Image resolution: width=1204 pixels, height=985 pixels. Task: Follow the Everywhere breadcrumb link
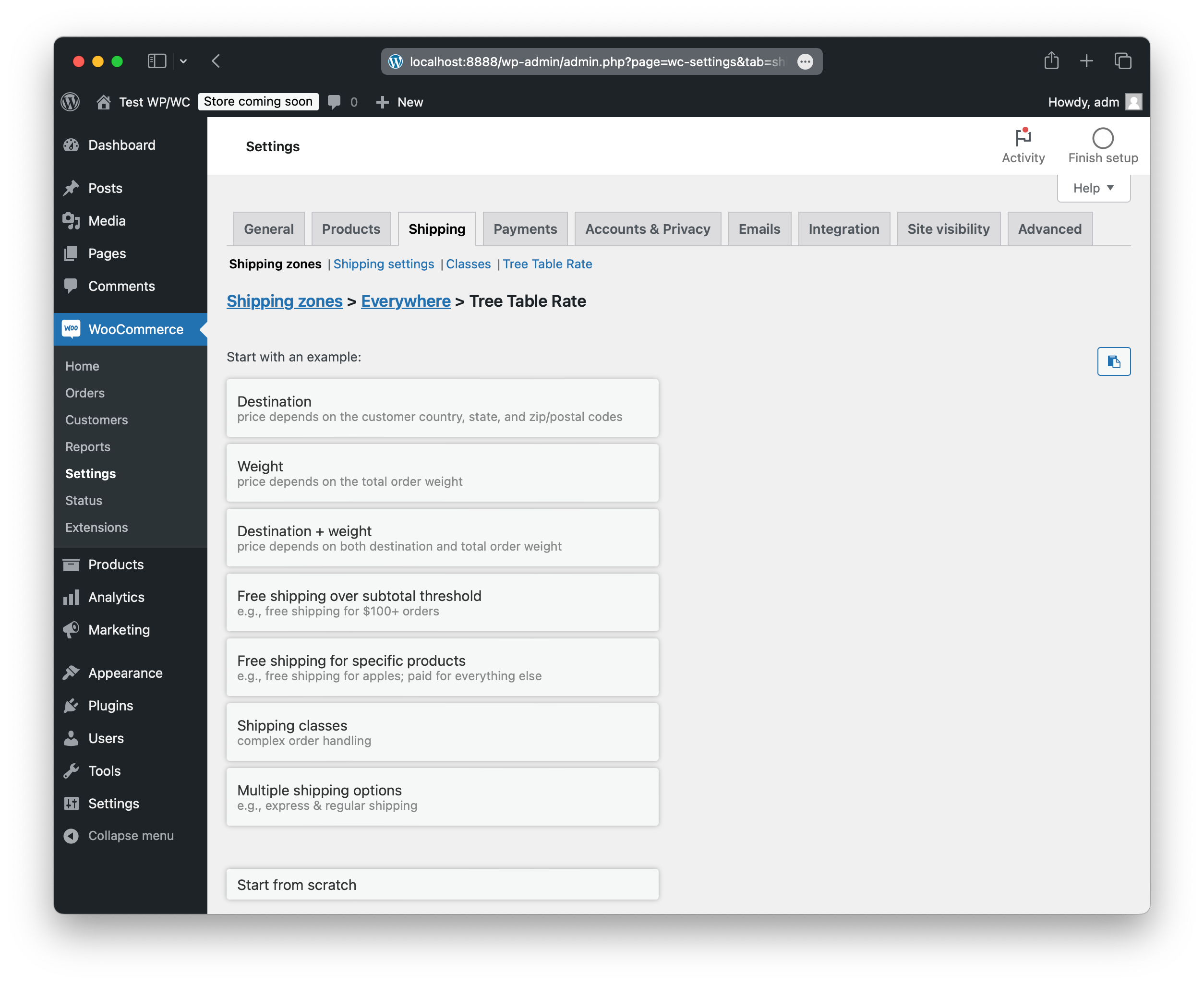(x=406, y=301)
